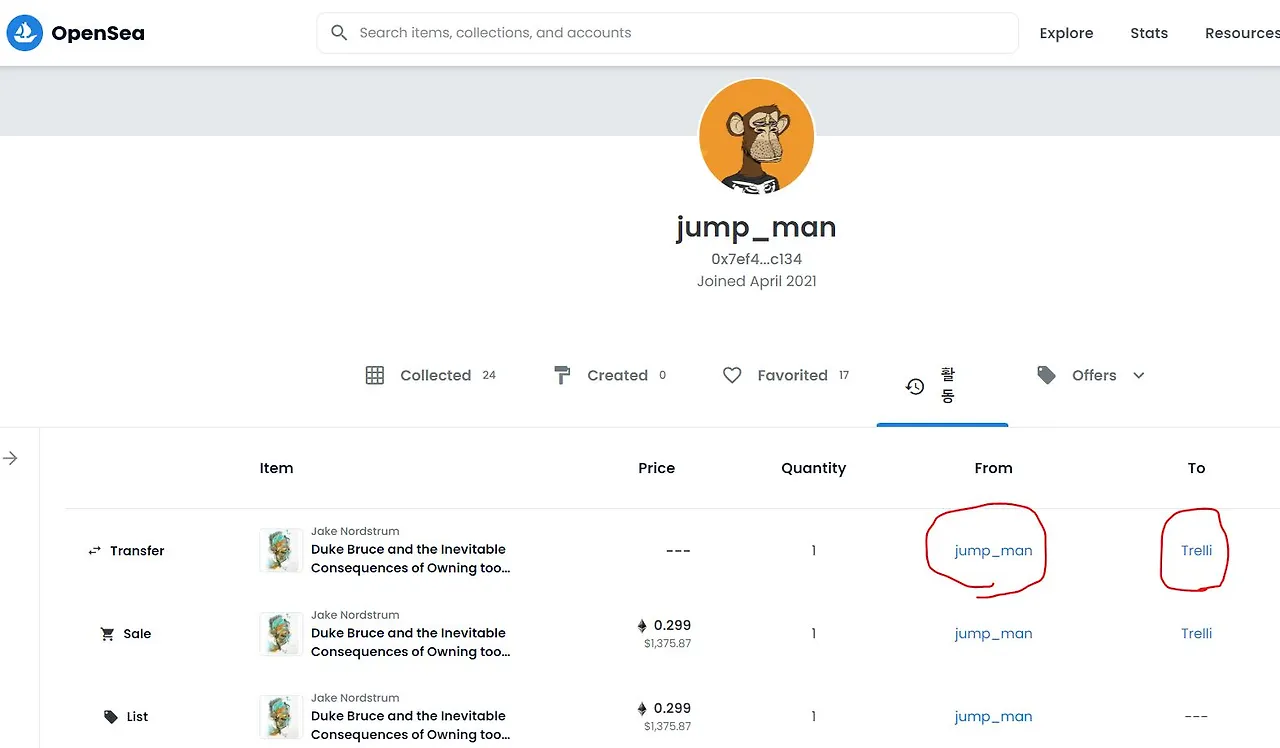Click the Price column header
Image resolution: width=1280 pixels, height=748 pixels.
657,468
